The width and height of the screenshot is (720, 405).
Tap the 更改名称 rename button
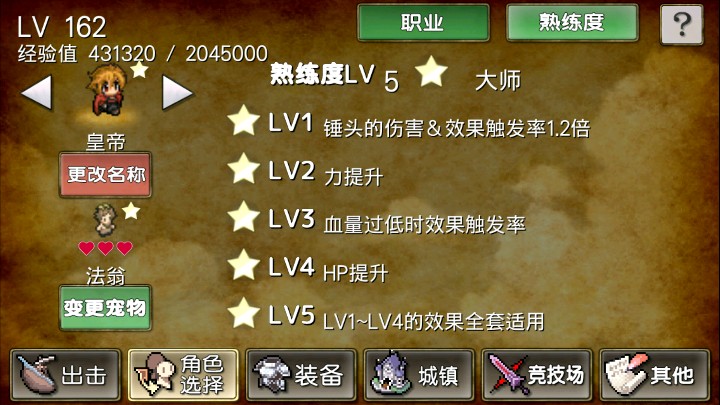105,175
